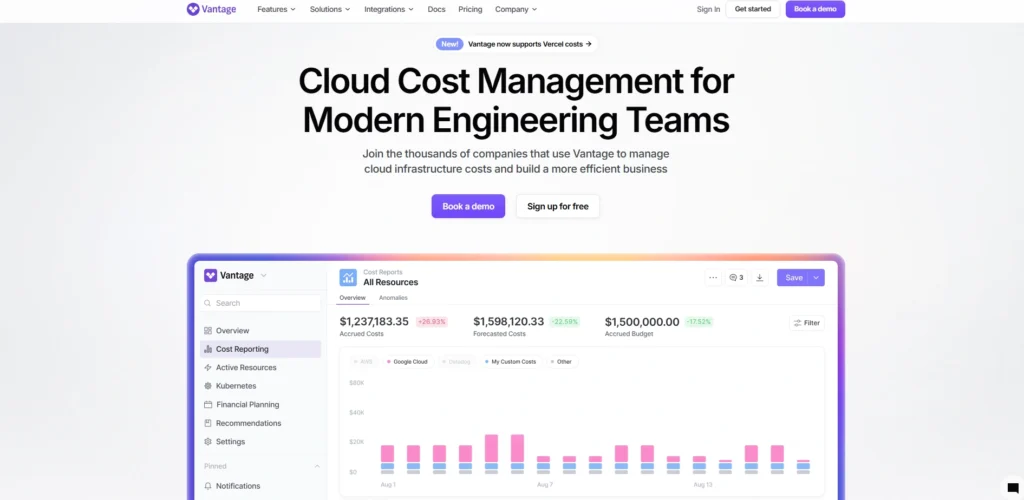
Task: Click the Filter button
Action: coord(807,323)
